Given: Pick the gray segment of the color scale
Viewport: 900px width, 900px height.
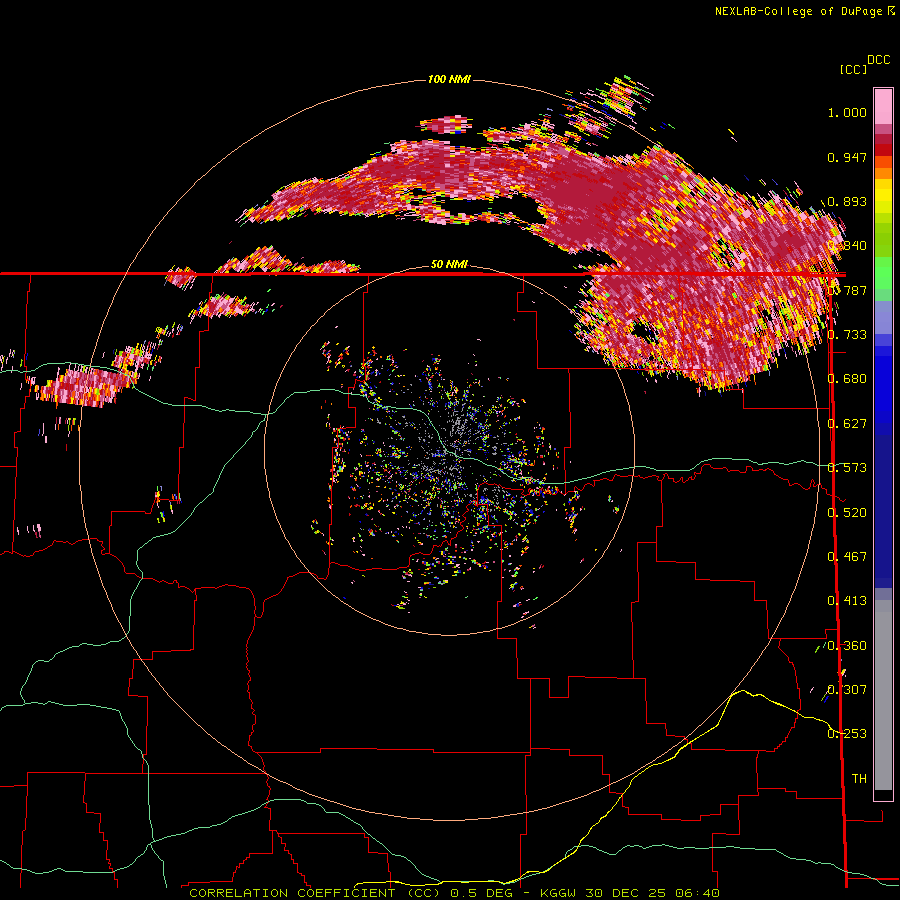Looking at the screenshot, I should pos(883,695).
